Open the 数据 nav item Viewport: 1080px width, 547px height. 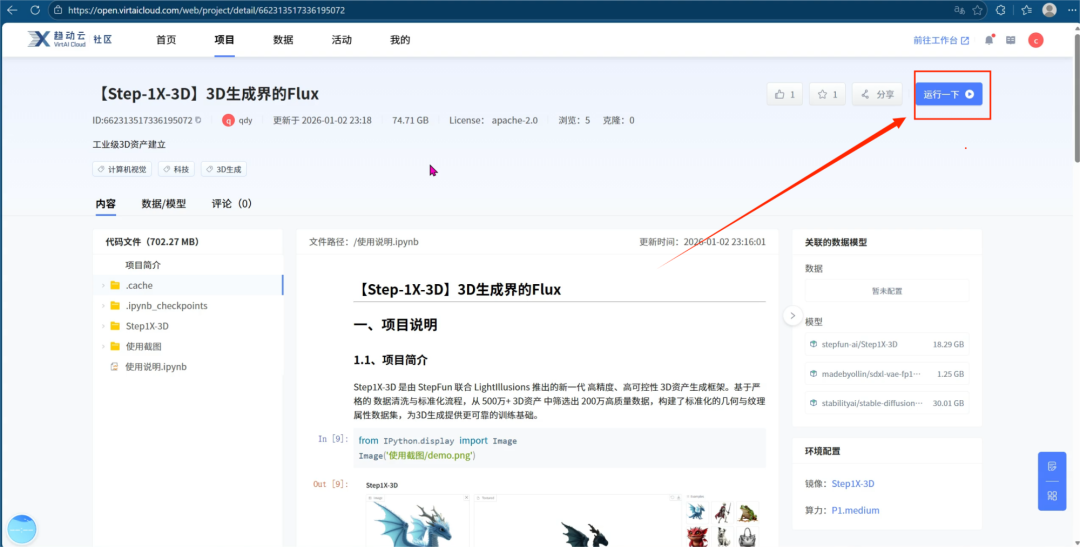283,40
